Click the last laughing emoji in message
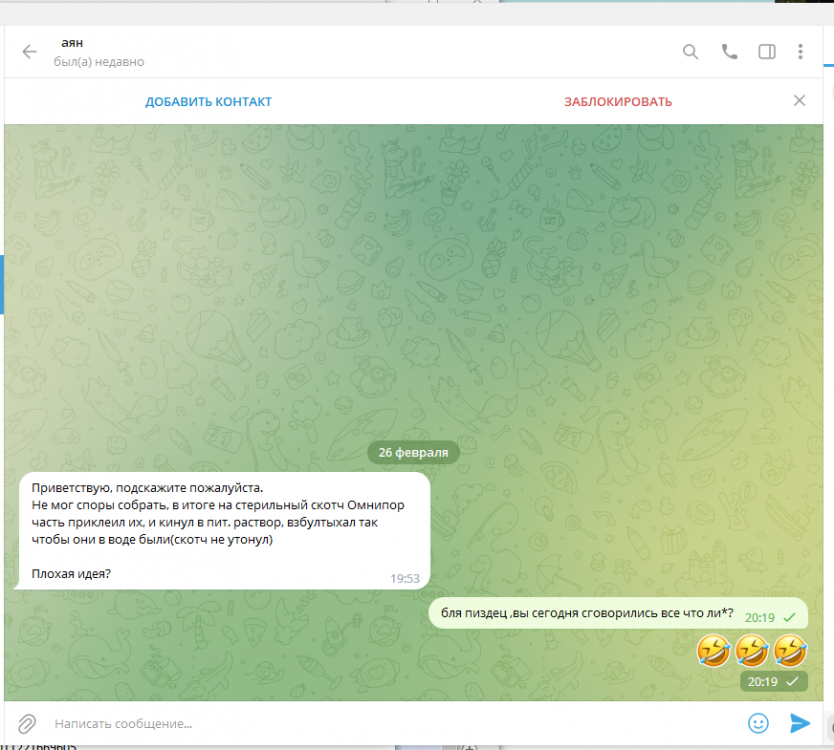The width and height of the screenshot is (834, 750). [790, 651]
